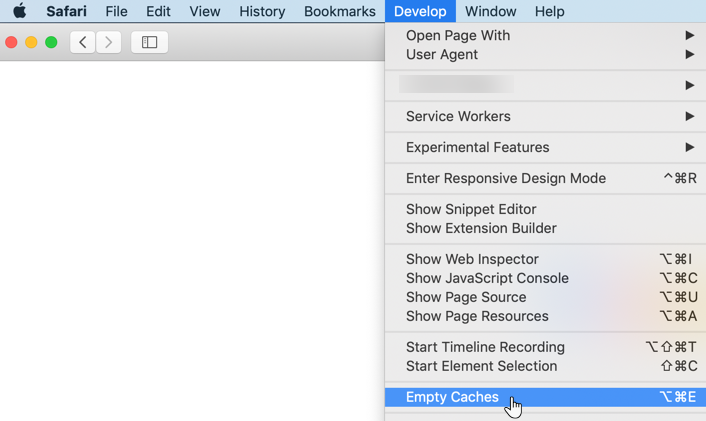Maximize the window with green button
Screen dimensions: 706x421
pyautogui.click(x=51, y=42)
